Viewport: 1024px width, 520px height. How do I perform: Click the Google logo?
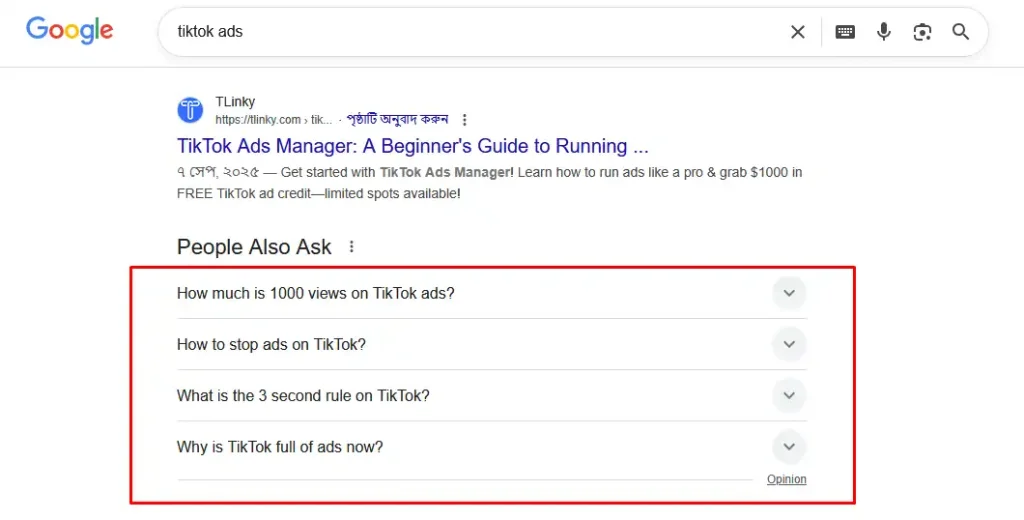point(70,30)
